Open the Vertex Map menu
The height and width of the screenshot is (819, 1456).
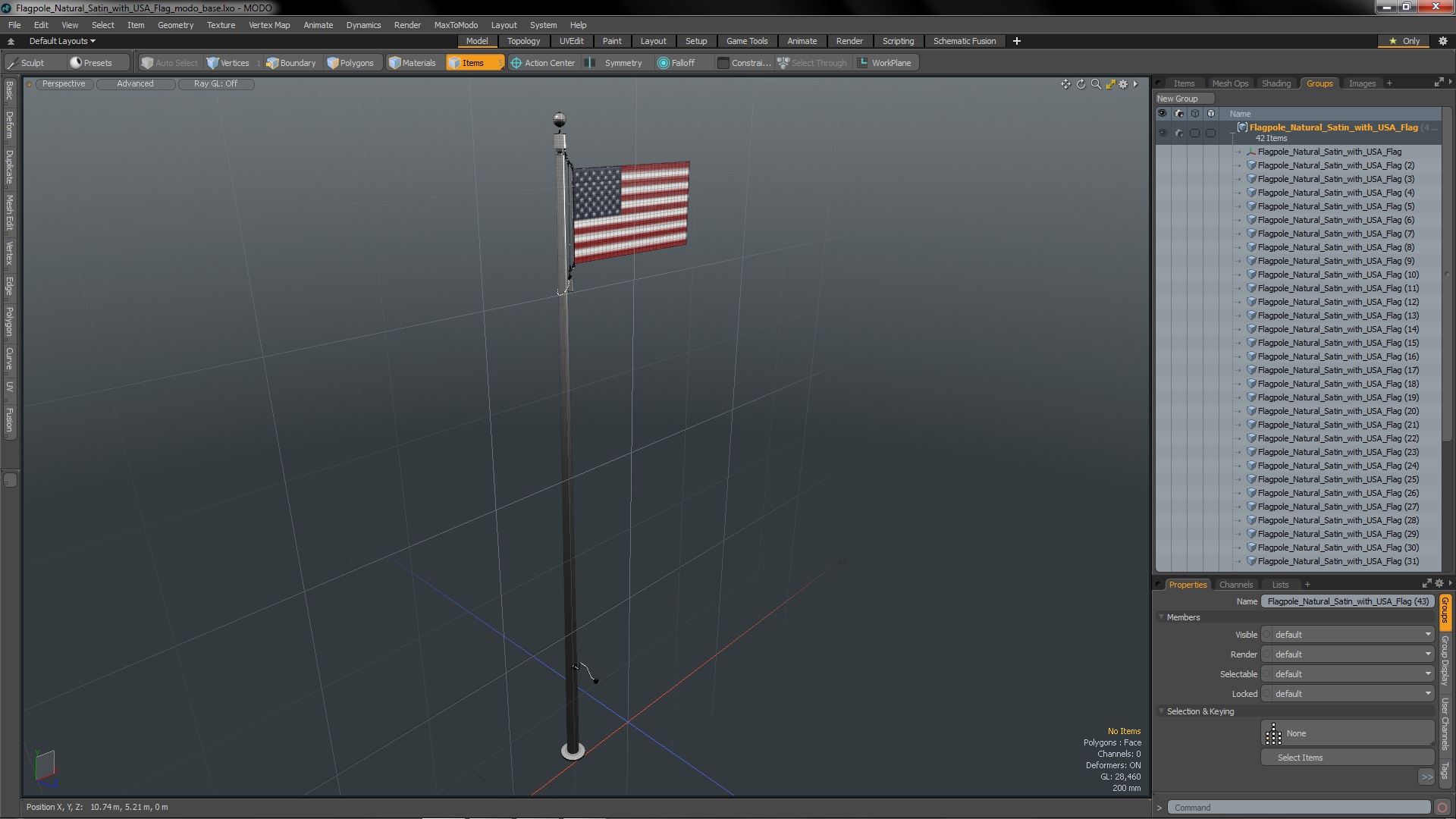click(x=269, y=25)
